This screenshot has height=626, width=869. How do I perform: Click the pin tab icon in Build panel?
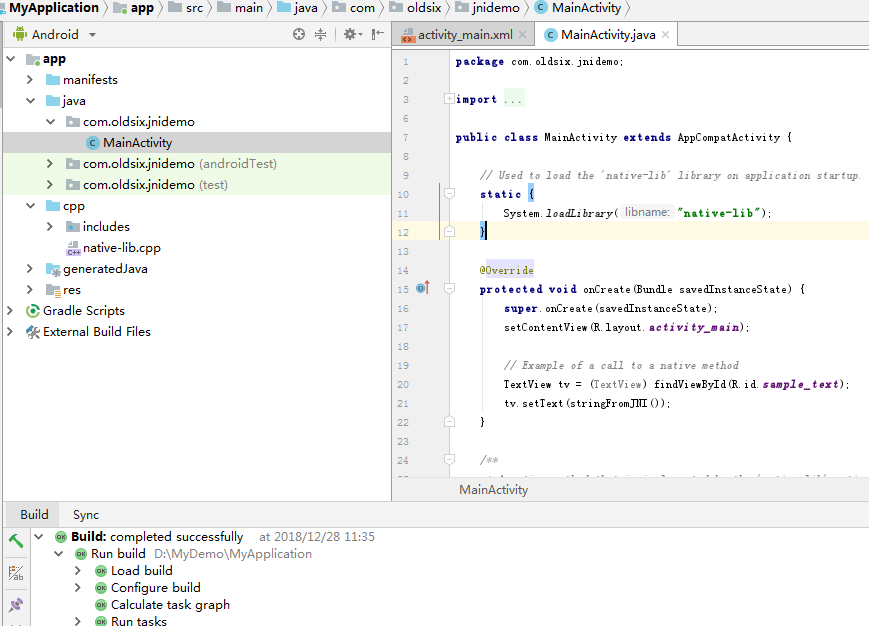pyautogui.click(x=16, y=604)
